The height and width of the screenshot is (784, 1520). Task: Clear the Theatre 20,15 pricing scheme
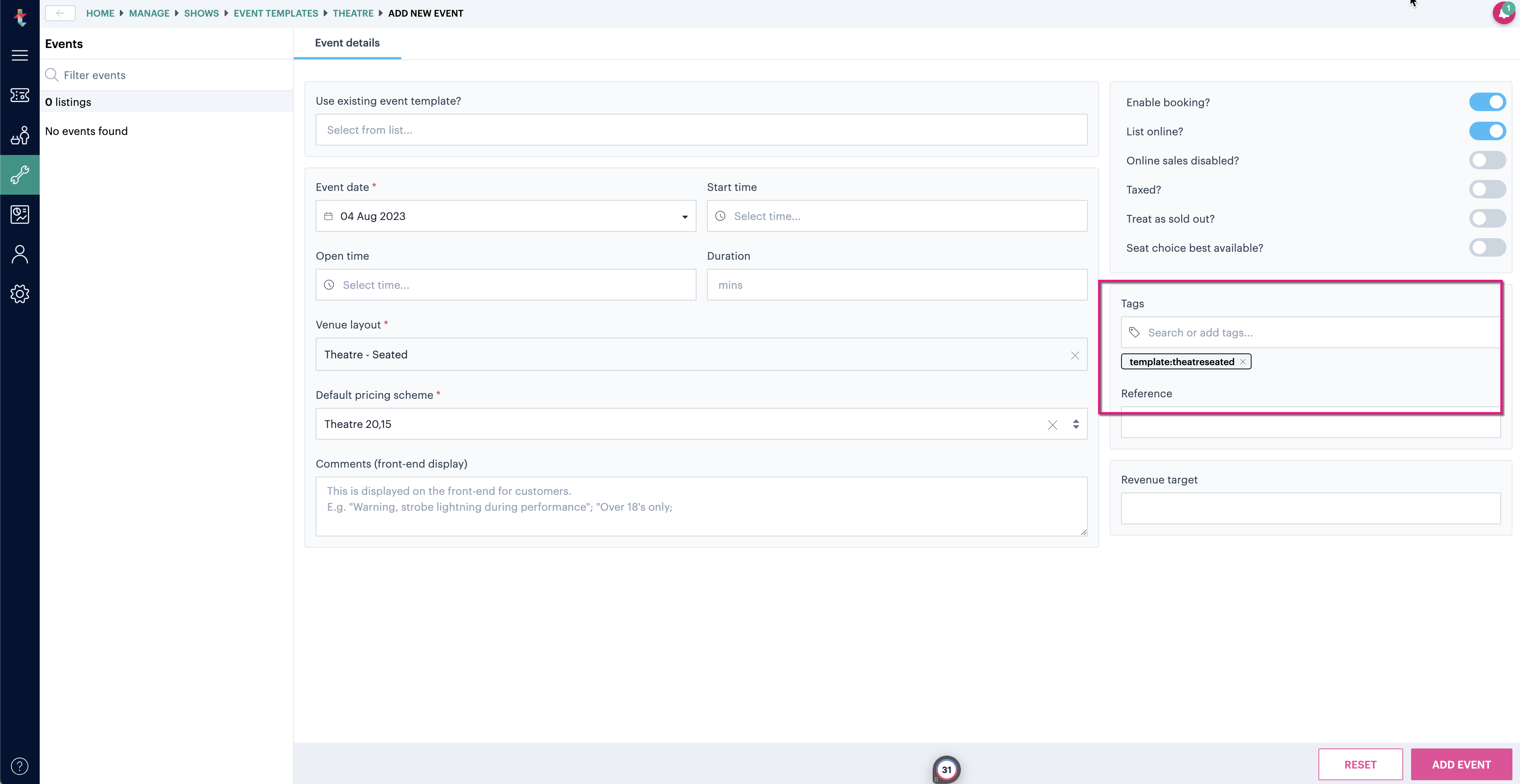point(1053,425)
